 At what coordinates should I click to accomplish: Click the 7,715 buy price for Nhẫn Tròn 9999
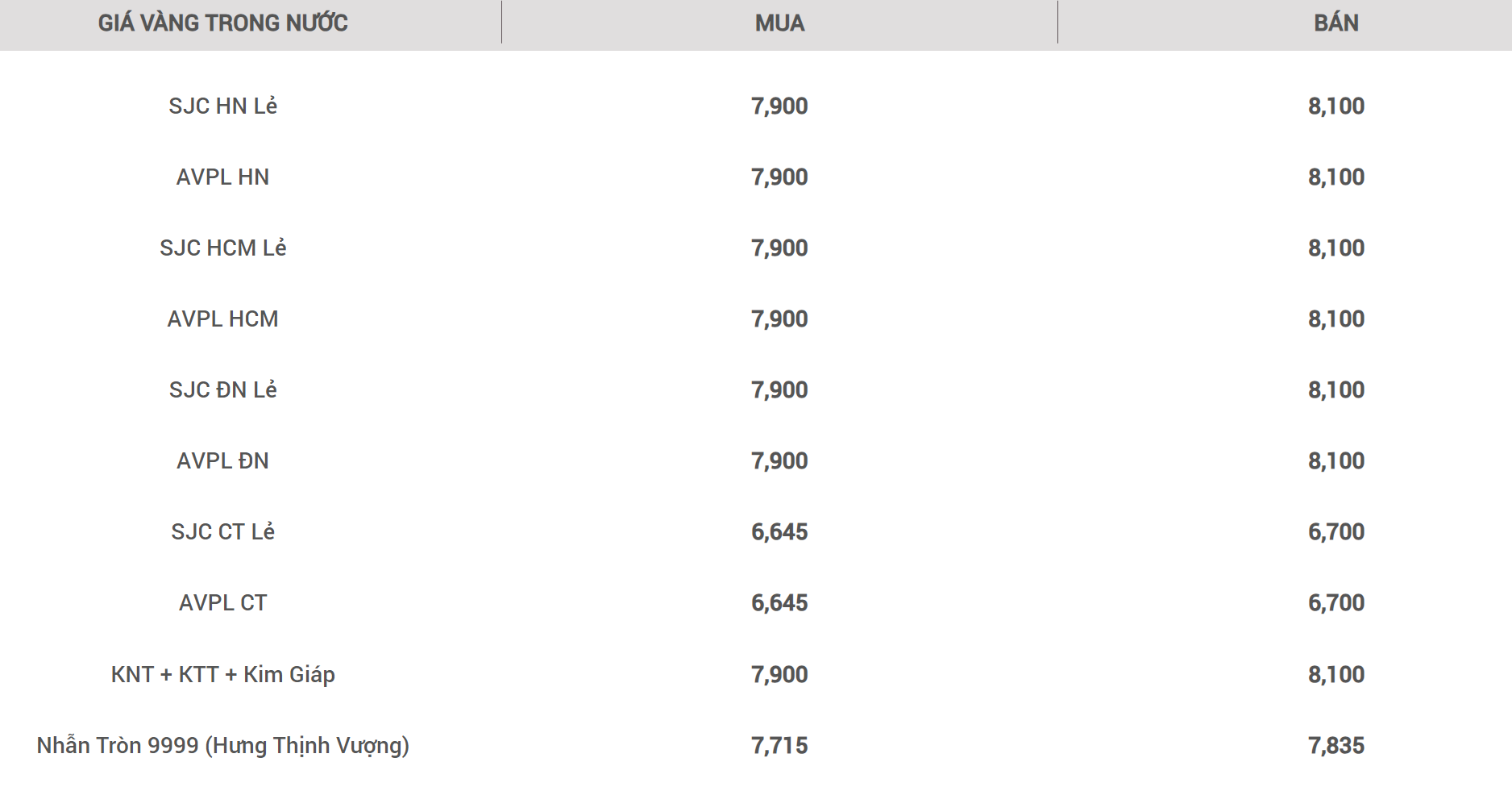coord(779,745)
